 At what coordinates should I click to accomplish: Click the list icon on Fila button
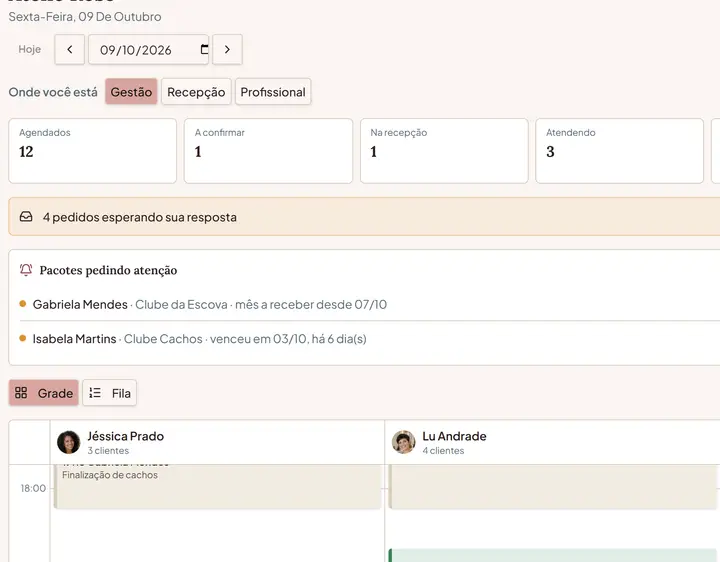click(95, 393)
